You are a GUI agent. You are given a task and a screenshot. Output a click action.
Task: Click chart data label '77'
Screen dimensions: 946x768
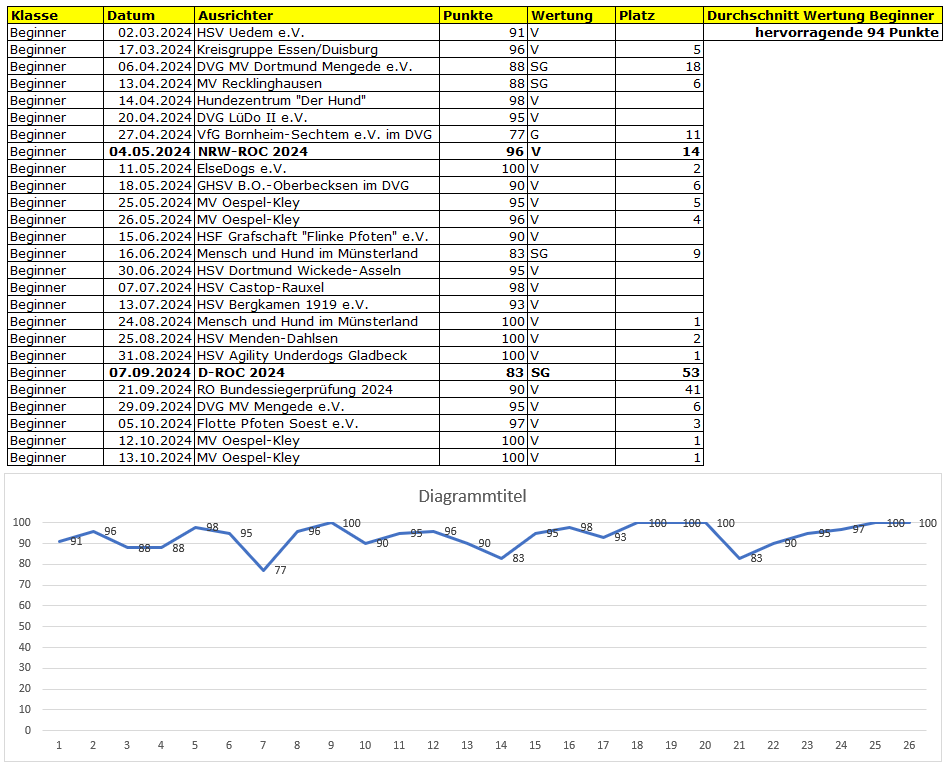tap(281, 570)
